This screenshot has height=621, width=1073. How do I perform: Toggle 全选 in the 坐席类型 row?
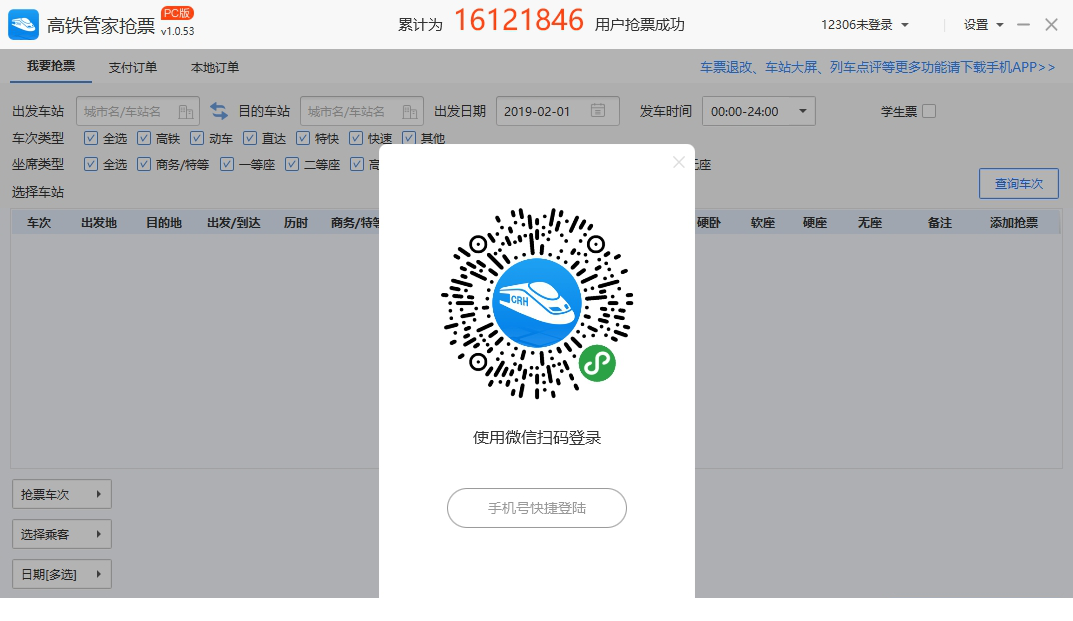click(x=90, y=164)
